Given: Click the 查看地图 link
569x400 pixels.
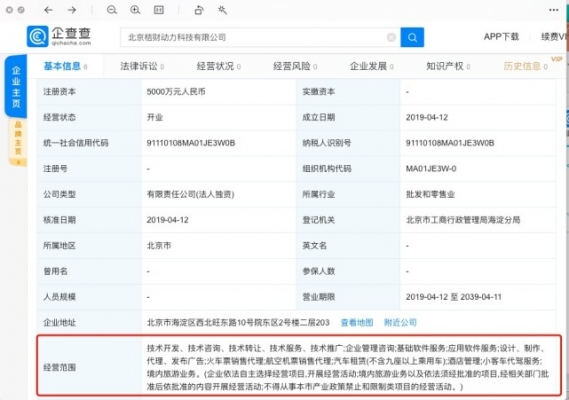Looking at the screenshot, I should [x=357, y=322].
